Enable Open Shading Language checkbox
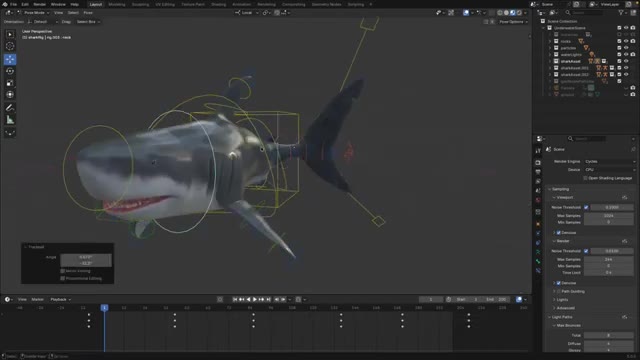Viewport: 640px width, 360px height. 585,178
